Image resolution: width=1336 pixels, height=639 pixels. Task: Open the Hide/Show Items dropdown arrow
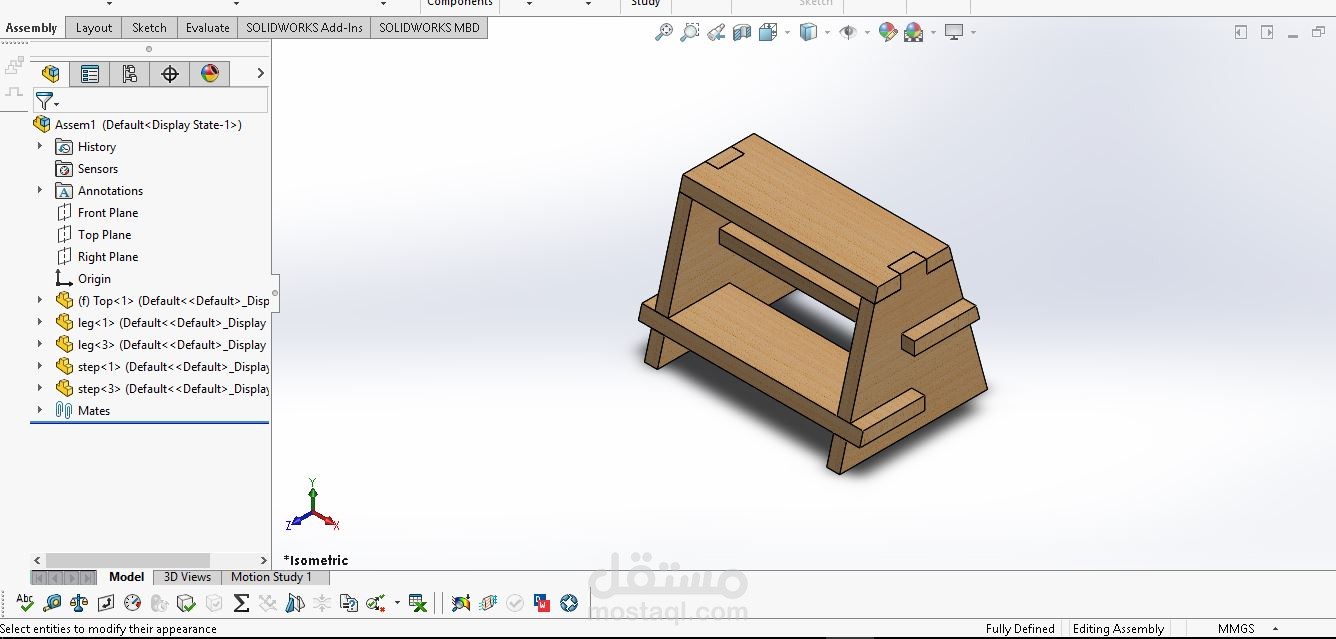pos(867,33)
